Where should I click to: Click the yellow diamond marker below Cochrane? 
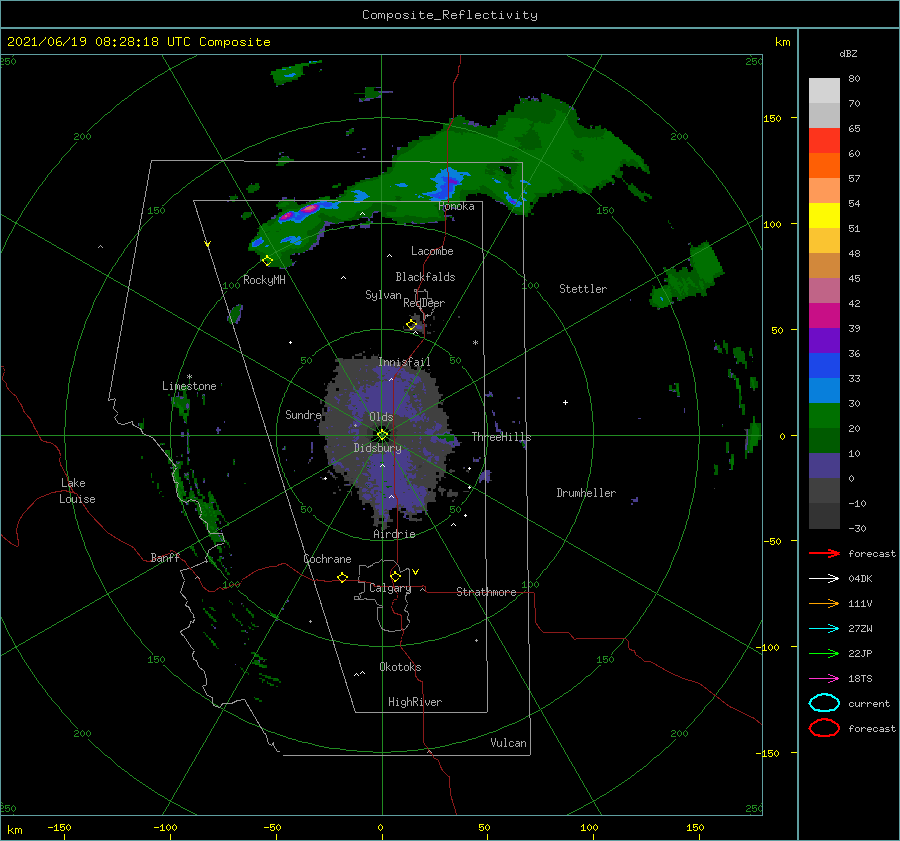pyautogui.click(x=343, y=577)
